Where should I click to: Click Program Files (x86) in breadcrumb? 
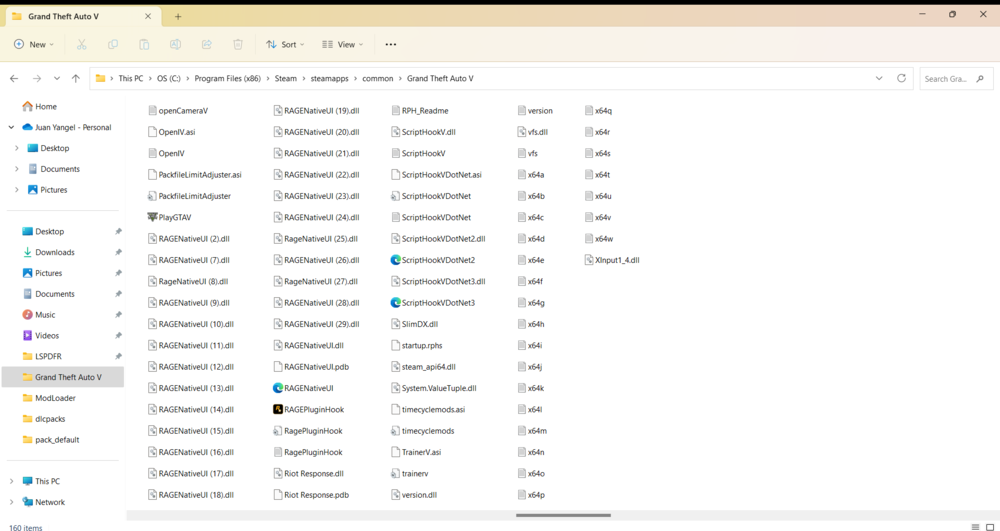[x=228, y=78]
